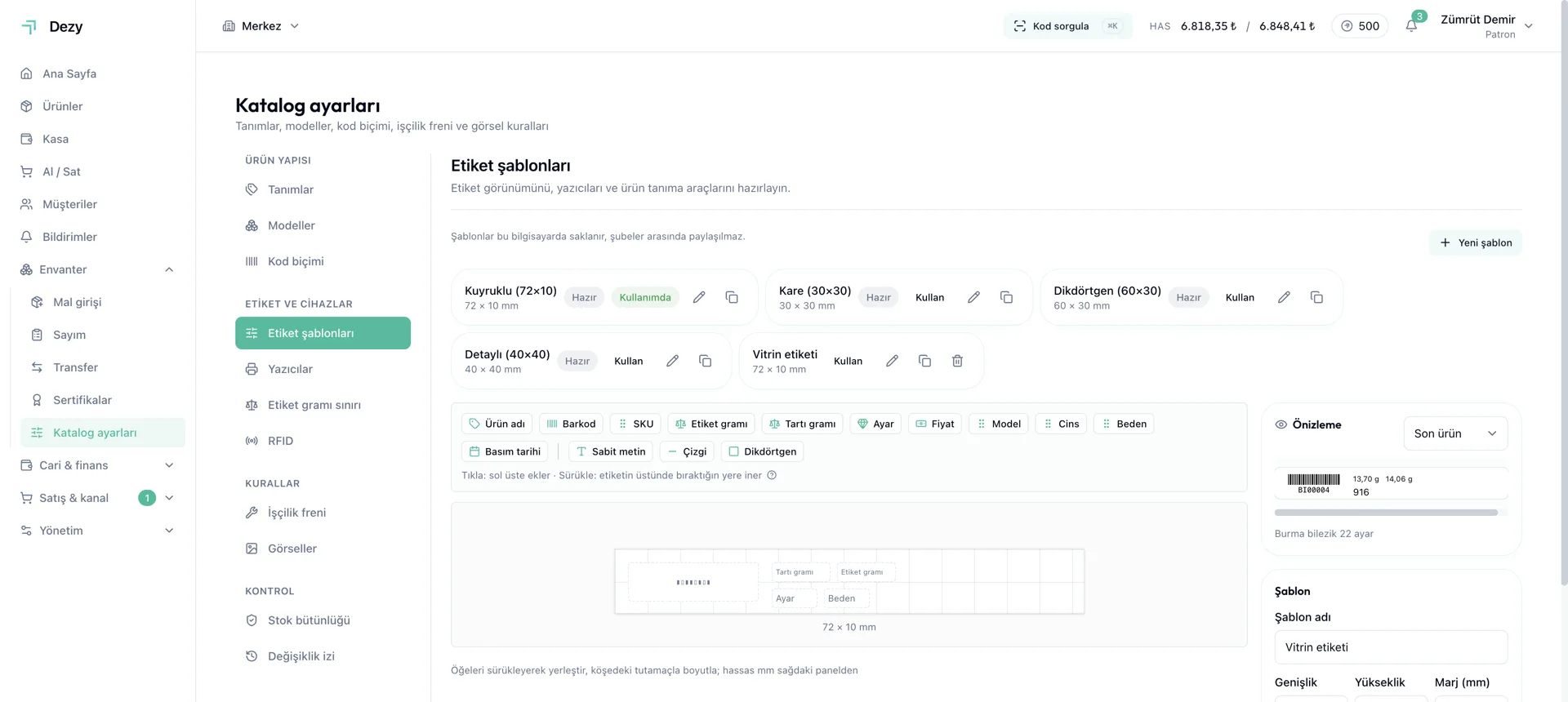Add Basım tarihi element to label
Screen dimensions: 1568x702
(505, 451)
